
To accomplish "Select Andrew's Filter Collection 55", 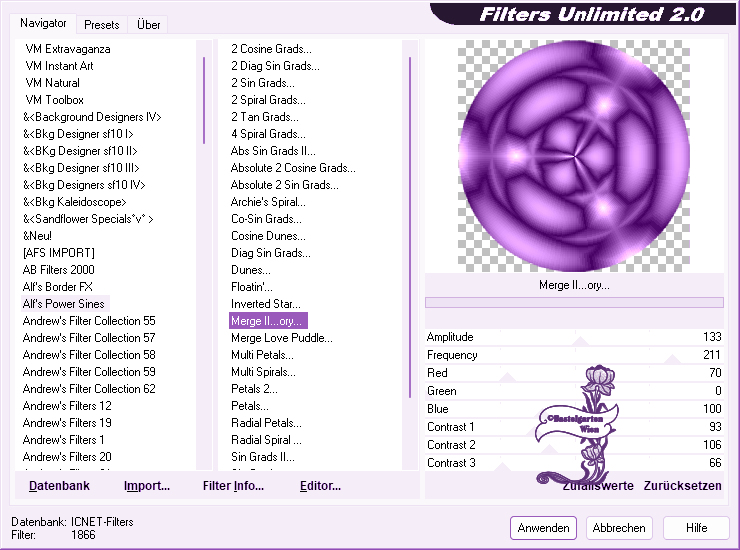I will 89,321.
